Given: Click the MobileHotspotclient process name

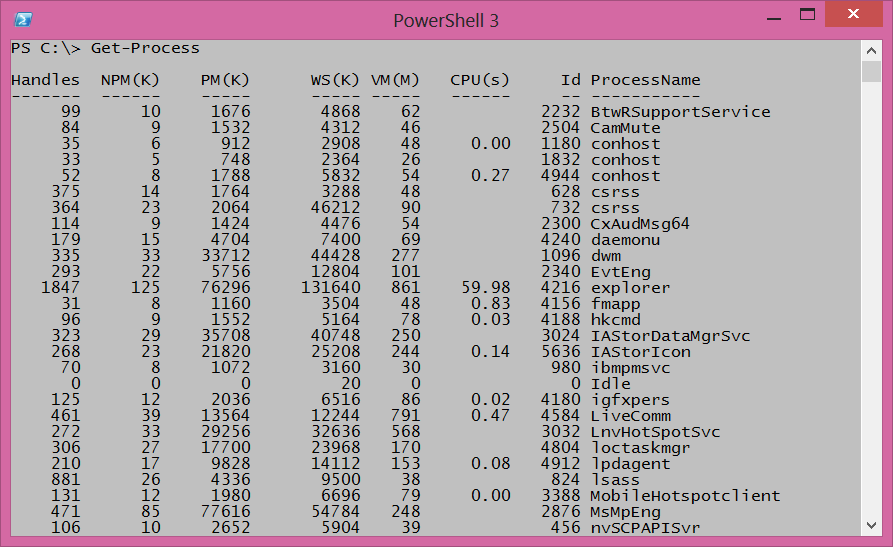Looking at the screenshot, I should click(685, 496).
